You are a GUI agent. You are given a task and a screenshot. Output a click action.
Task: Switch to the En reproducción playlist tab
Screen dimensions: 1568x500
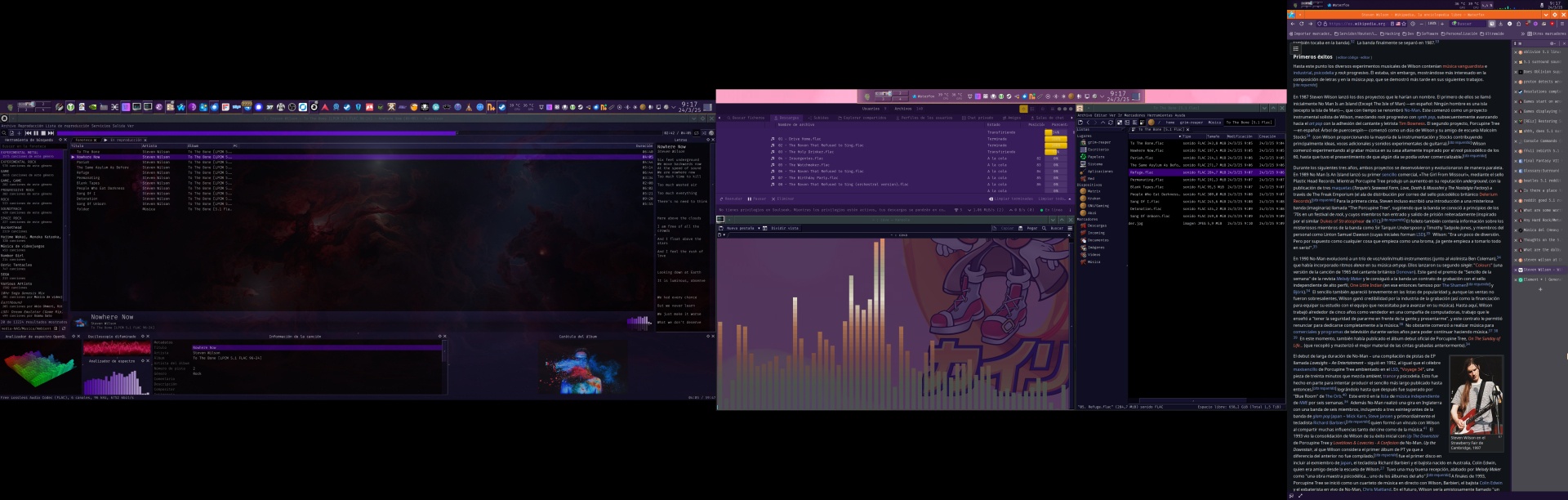(x=126, y=140)
